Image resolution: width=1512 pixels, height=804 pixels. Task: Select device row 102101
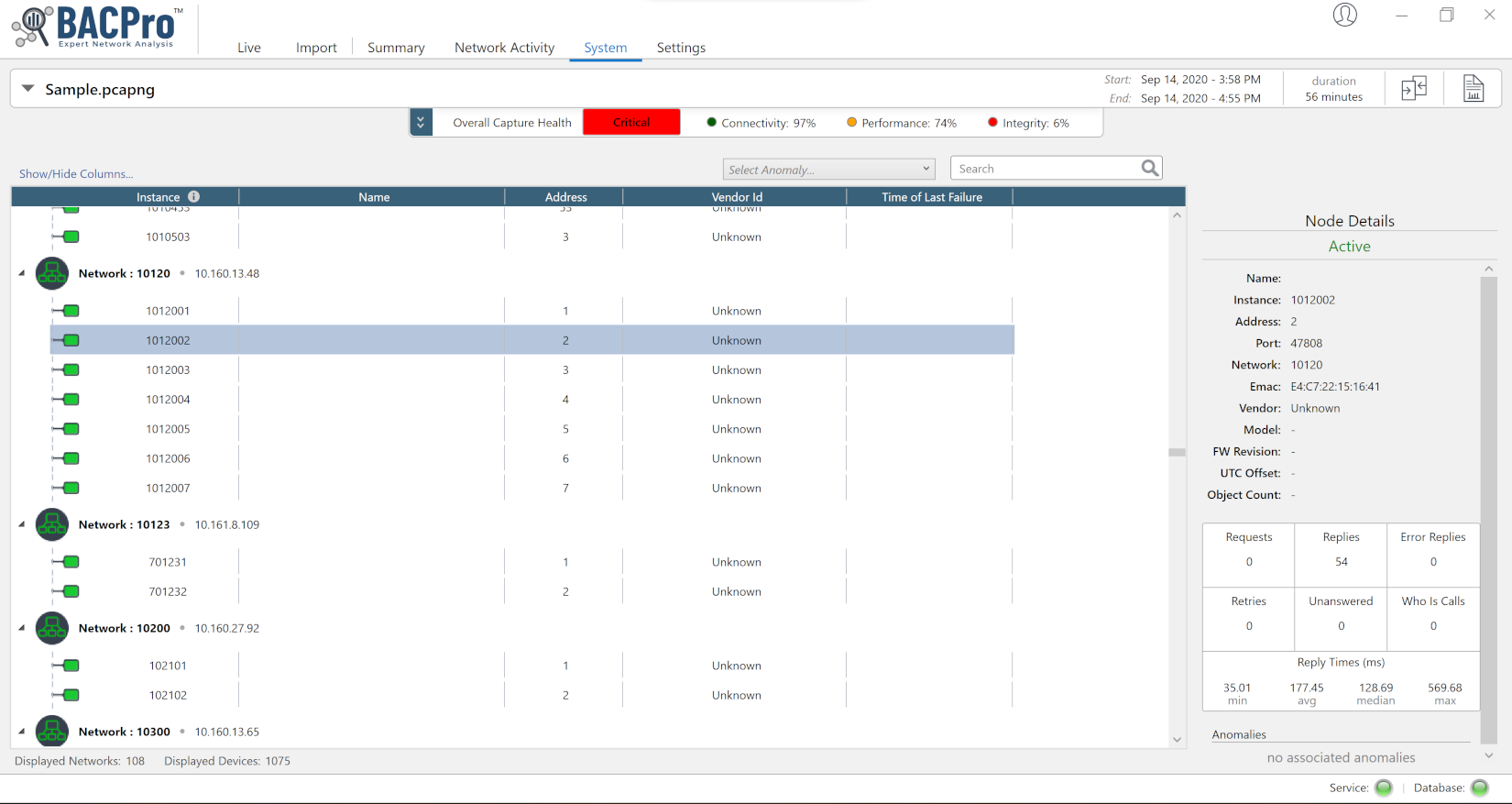pos(532,666)
